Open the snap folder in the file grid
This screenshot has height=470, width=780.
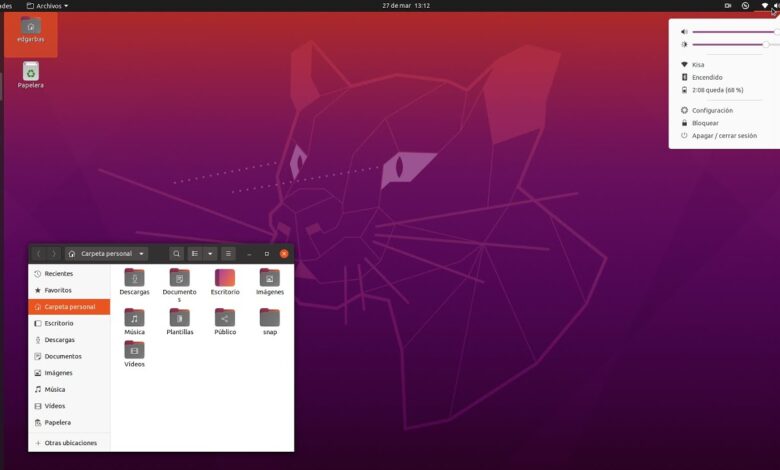(x=270, y=321)
